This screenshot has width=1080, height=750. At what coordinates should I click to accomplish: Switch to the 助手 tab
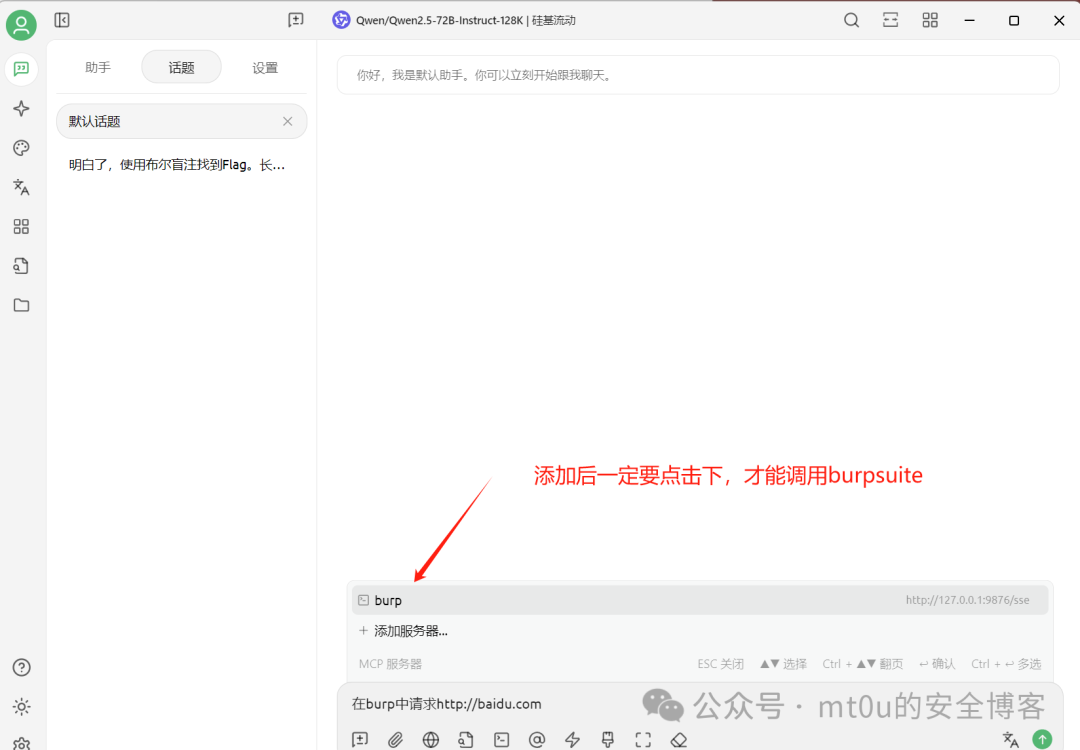(x=98, y=67)
